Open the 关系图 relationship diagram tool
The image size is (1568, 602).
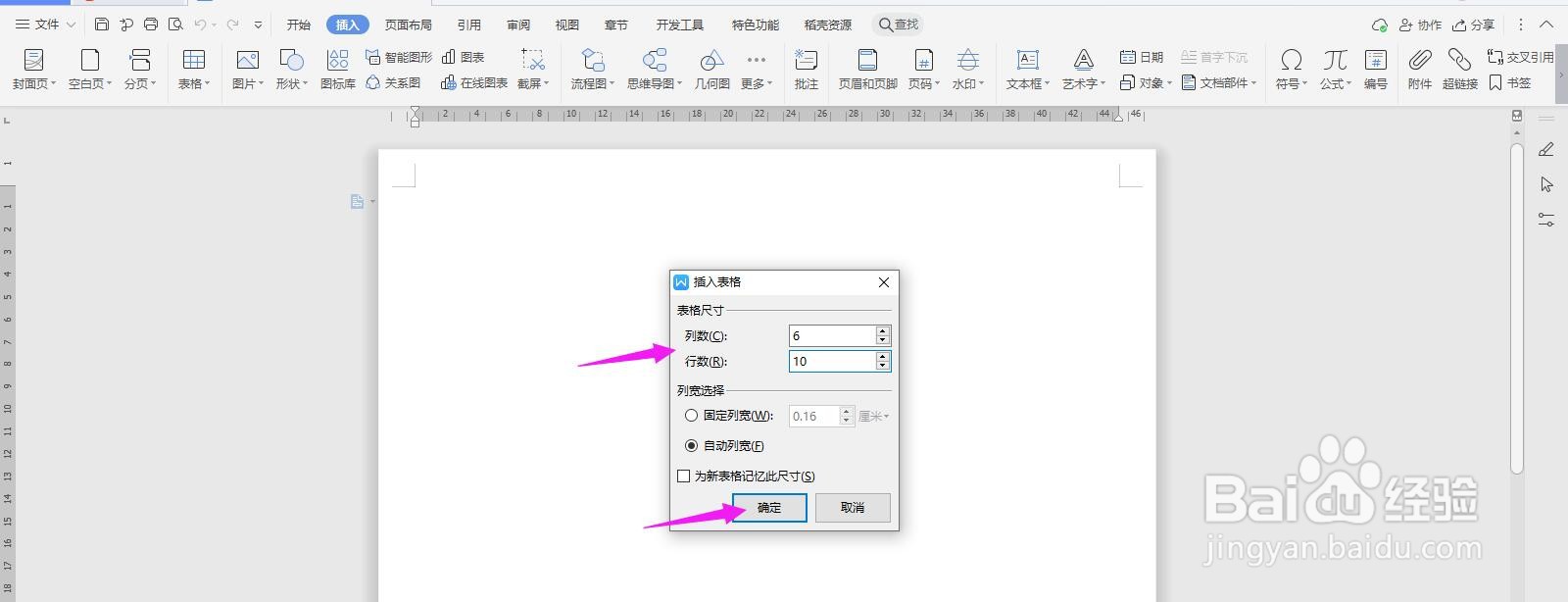393,83
